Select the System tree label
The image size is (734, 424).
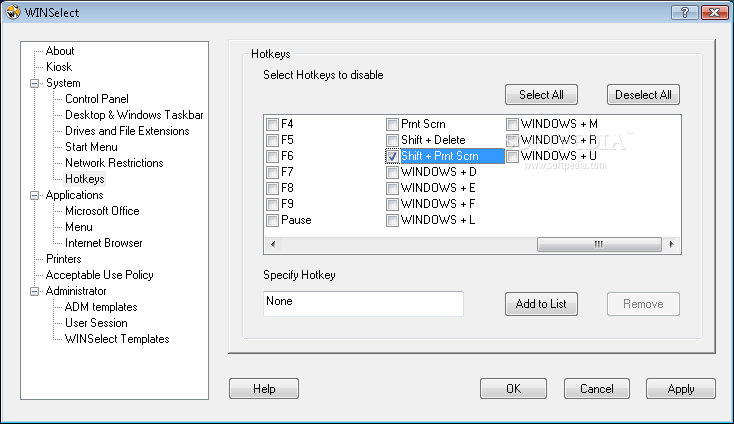[x=63, y=83]
